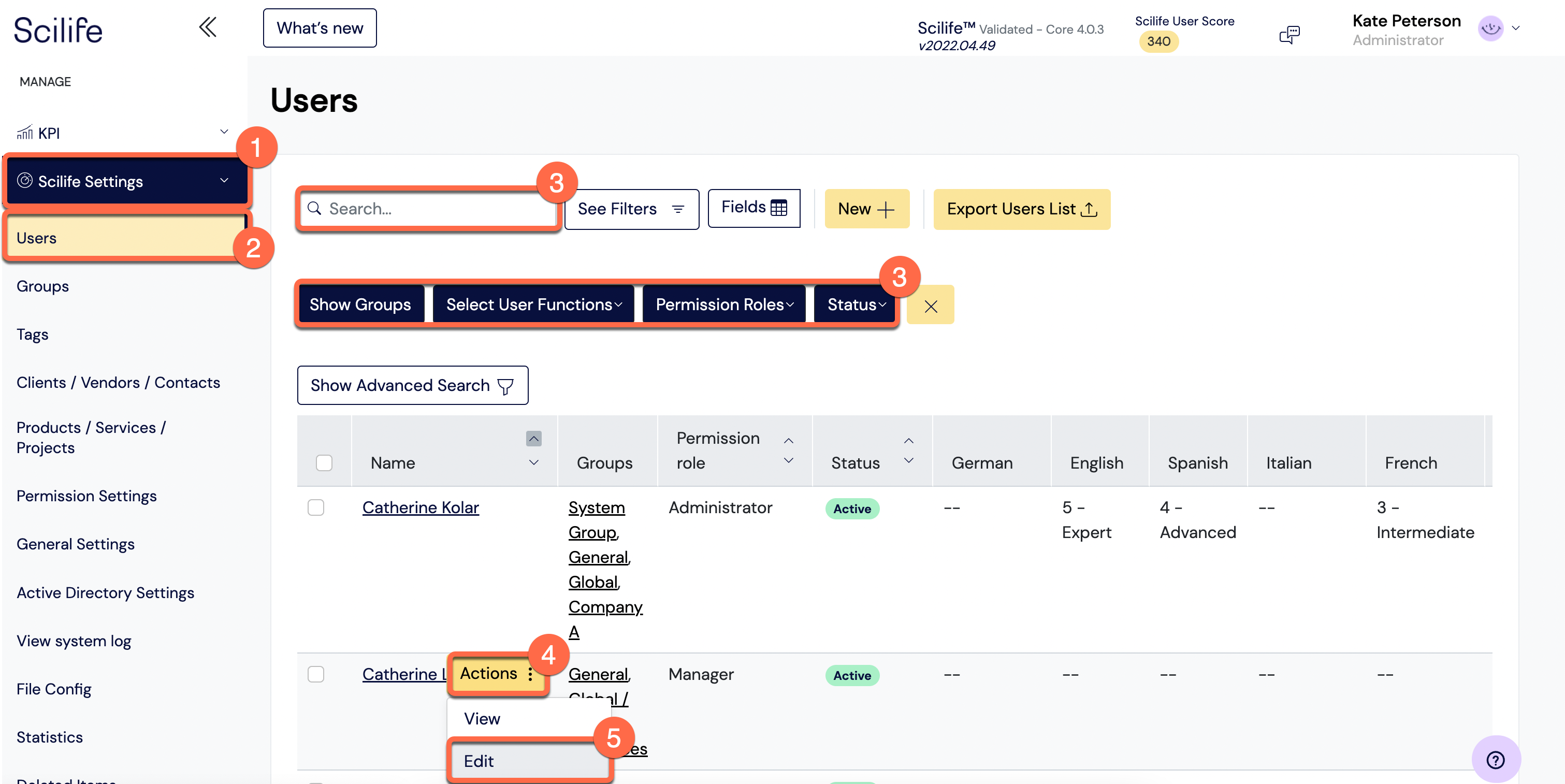Viewport: 1565px width, 784px height.
Task: Open the Catherine Kolar user link
Action: click(421, 507)
